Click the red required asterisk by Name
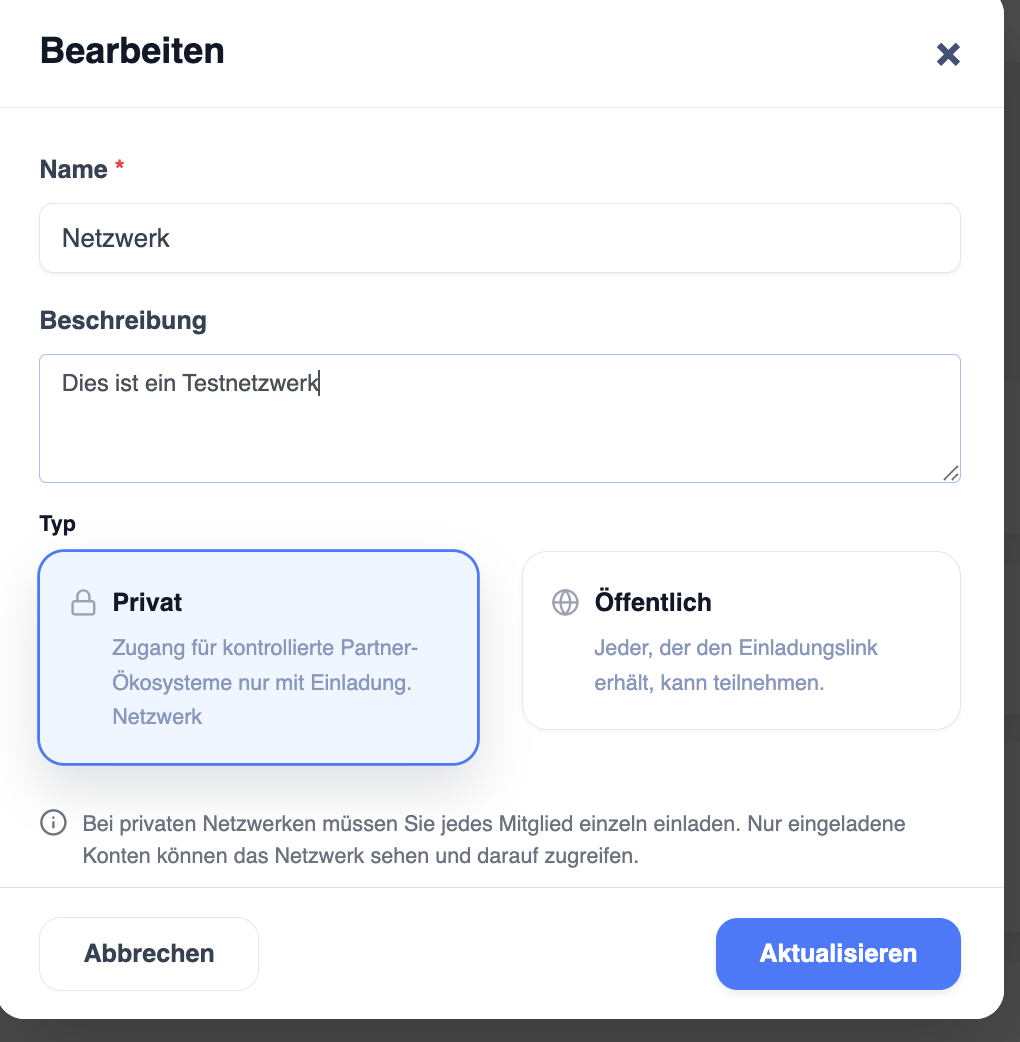The height and width of the screenshot is (1042, 1020). (x=120, y=164)
